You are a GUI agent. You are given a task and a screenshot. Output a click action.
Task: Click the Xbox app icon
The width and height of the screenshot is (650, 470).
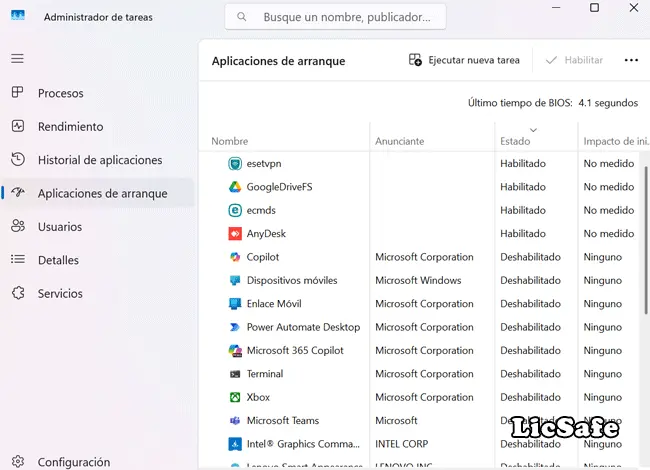coord(235,397)
